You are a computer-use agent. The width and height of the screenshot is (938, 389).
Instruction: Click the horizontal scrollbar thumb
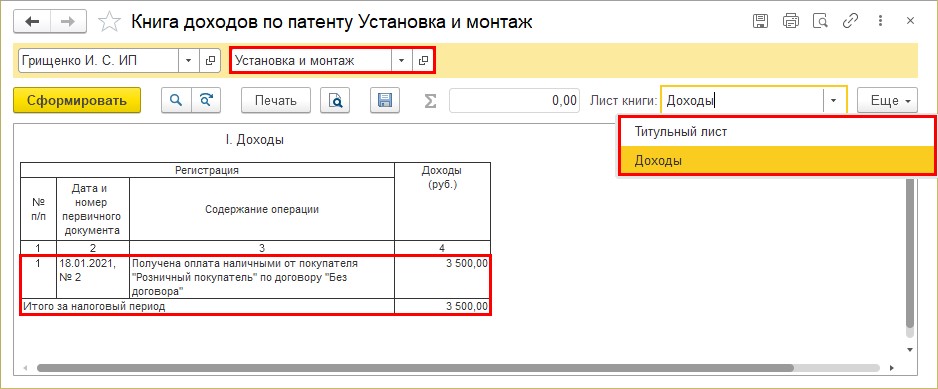(x=415, y=368)
